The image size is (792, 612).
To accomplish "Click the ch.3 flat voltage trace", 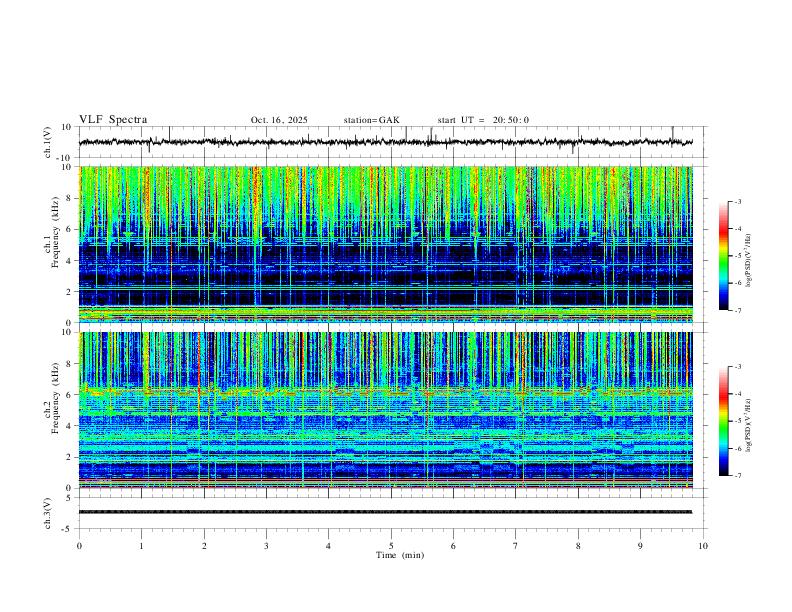I will [386, 512].
